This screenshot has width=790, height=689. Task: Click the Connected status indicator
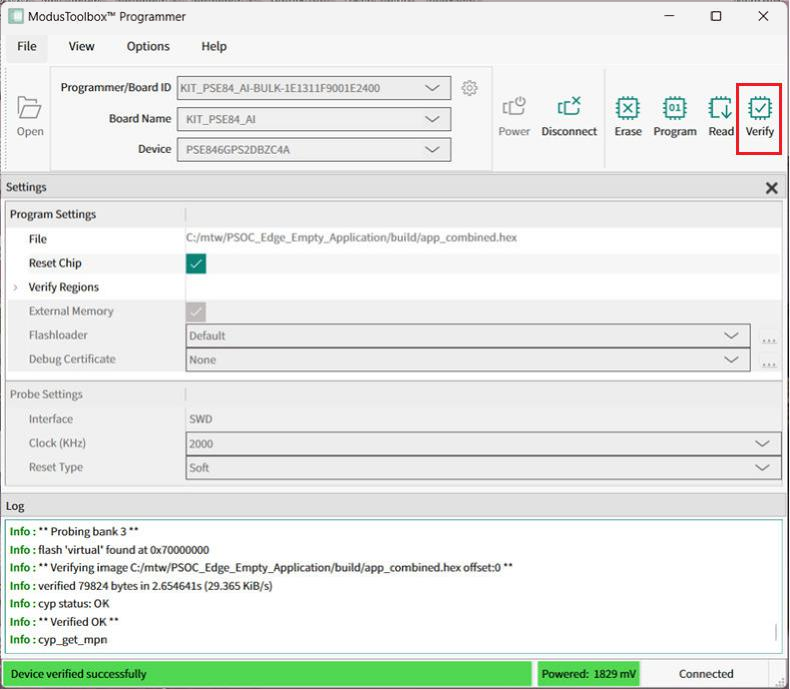tap(705, 674)
